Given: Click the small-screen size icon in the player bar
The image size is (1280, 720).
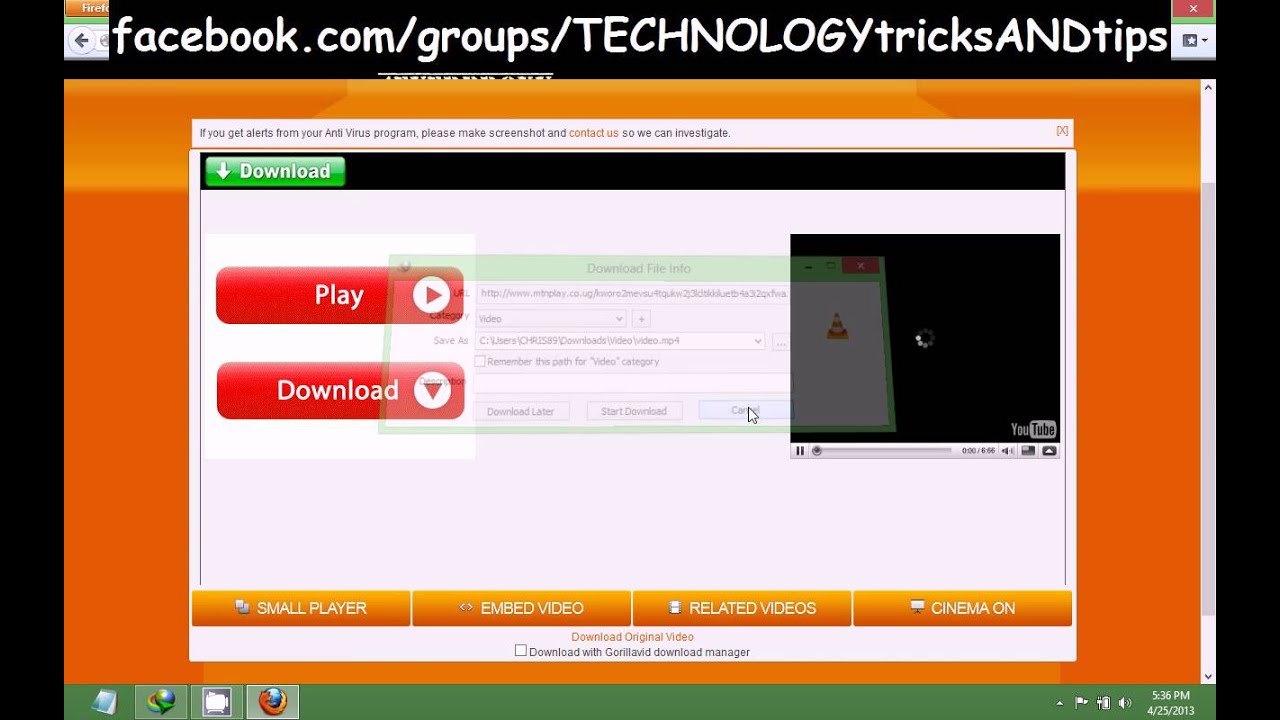Looking at the screenshot, I should [x=1028, y=451].
